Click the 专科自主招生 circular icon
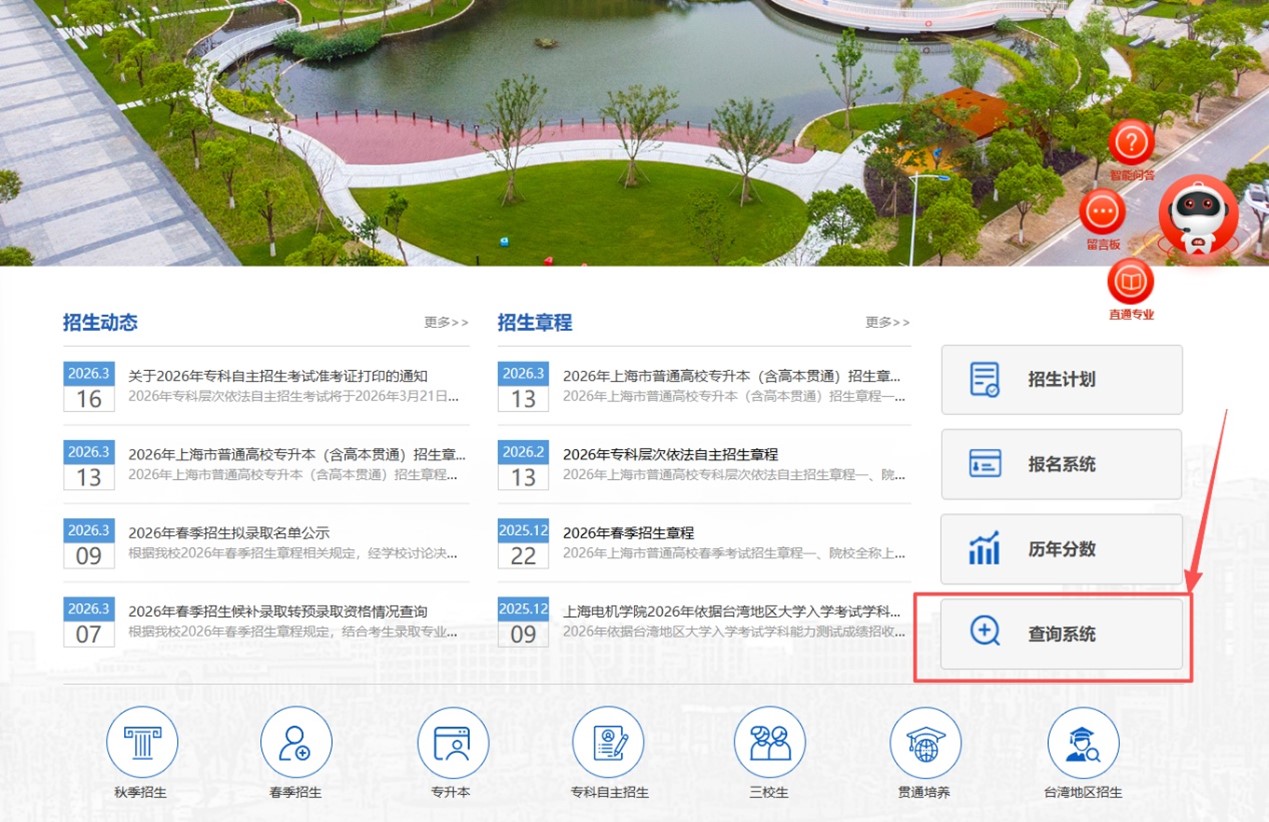This screenshot has width=1269, height=822. (609, 742)
